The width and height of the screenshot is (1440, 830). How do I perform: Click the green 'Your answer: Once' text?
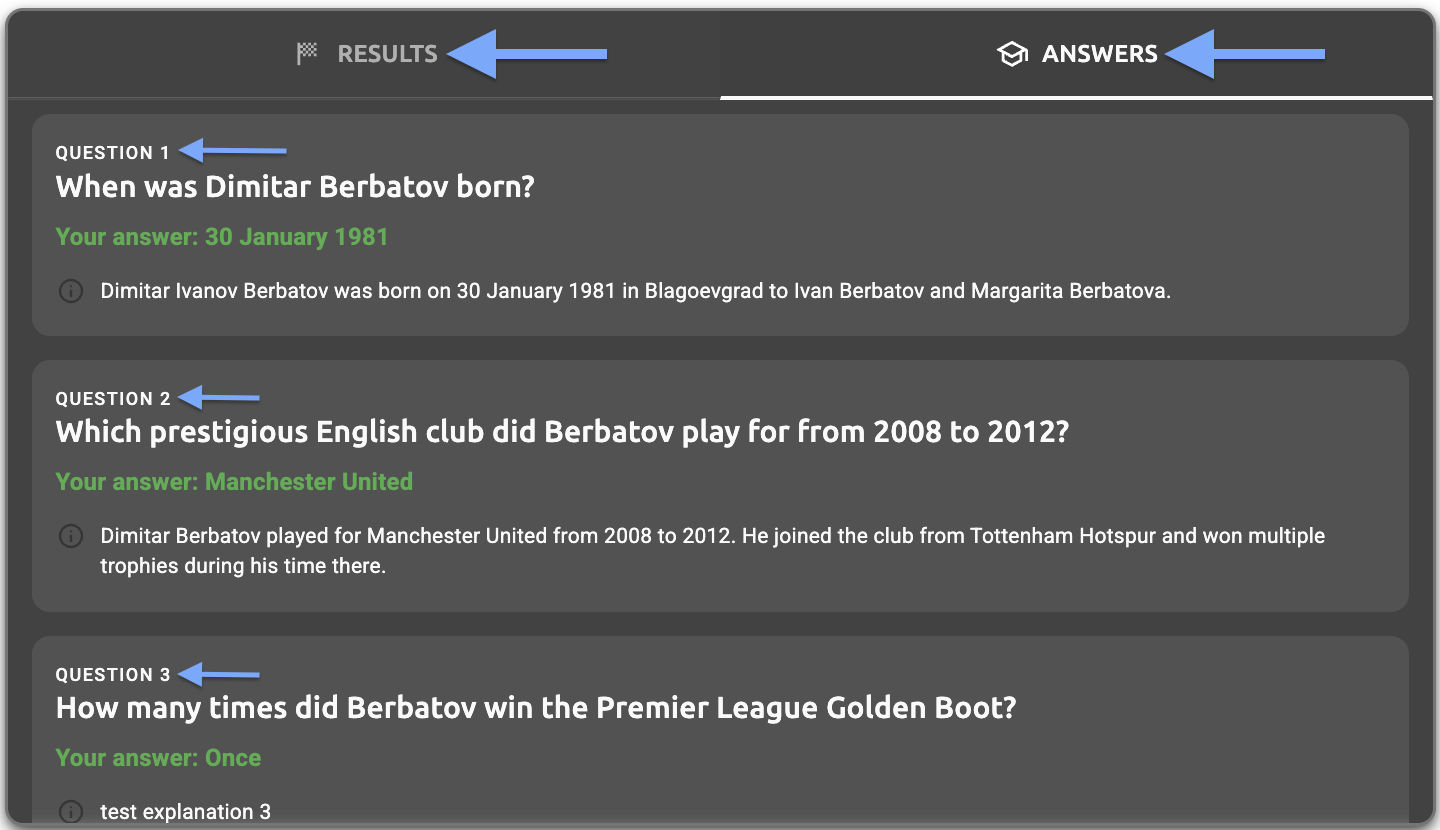tap(158, 758)
